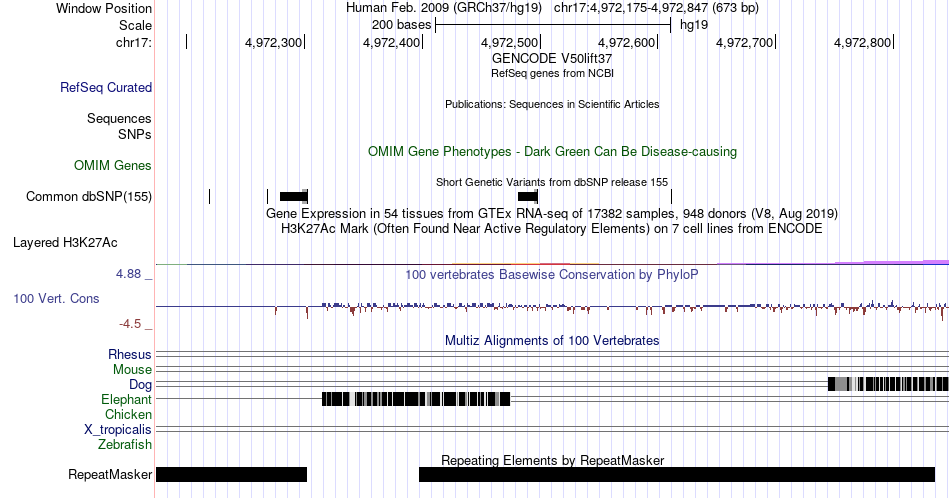Image resolution: width=950 pixels, height=498 pixels.
Task: Click the OMIM Gene Phenotypes track title
Action: [x=552, y=151]
